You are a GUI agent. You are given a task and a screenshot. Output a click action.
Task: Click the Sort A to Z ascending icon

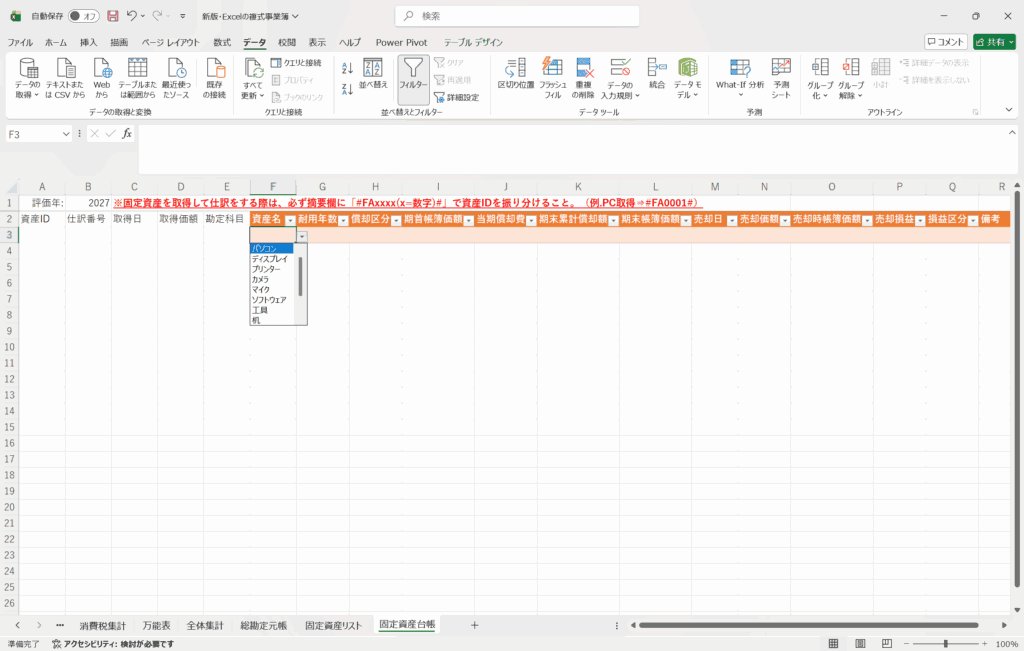coord(347,68)
